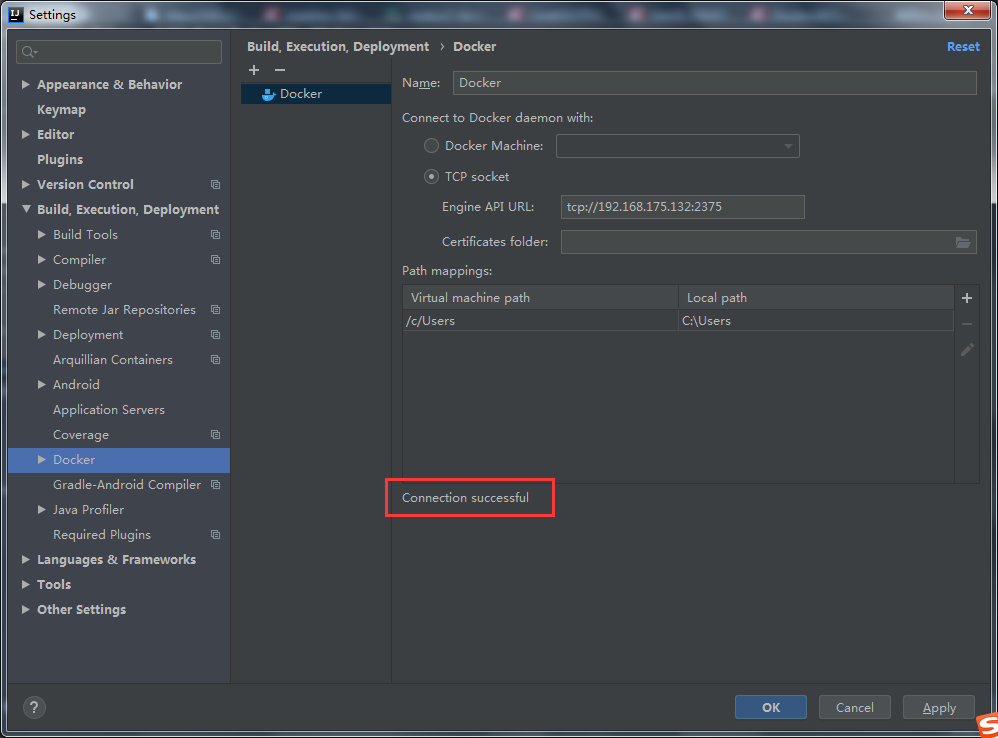Select the C:\Users local path cell

pos(816,321)
